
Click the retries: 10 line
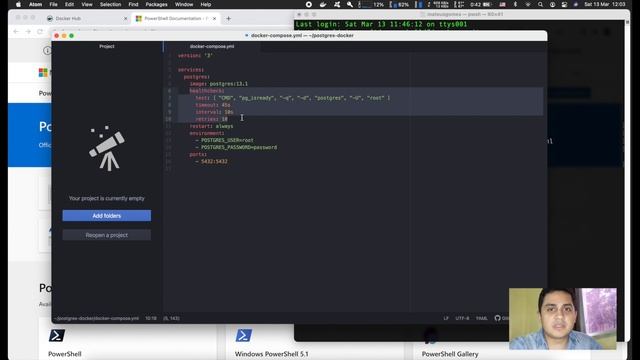tap(211, 119)
